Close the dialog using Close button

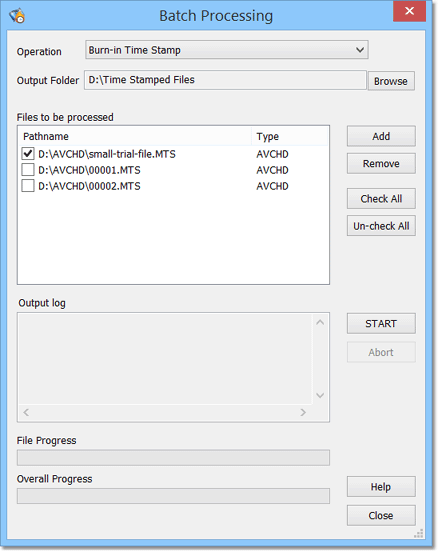tap(381, 516)
